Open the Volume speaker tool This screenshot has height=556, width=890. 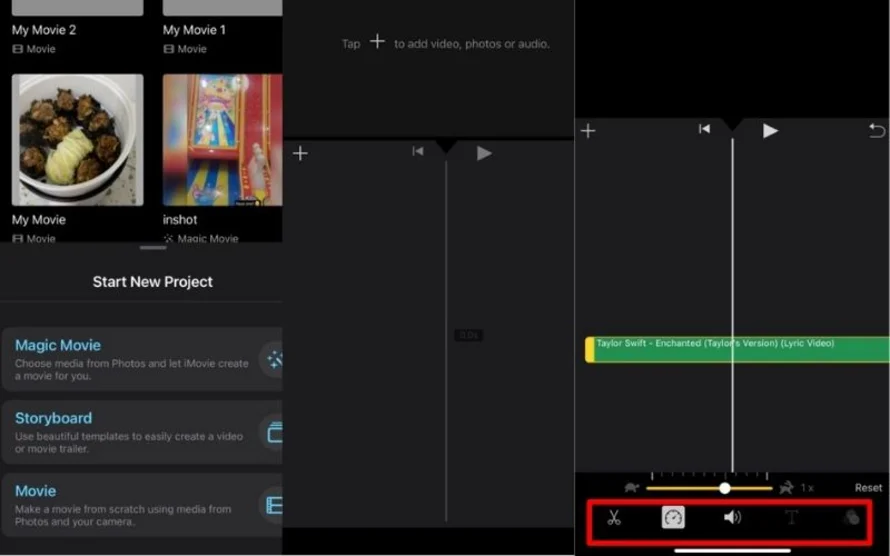coord(732,517)
